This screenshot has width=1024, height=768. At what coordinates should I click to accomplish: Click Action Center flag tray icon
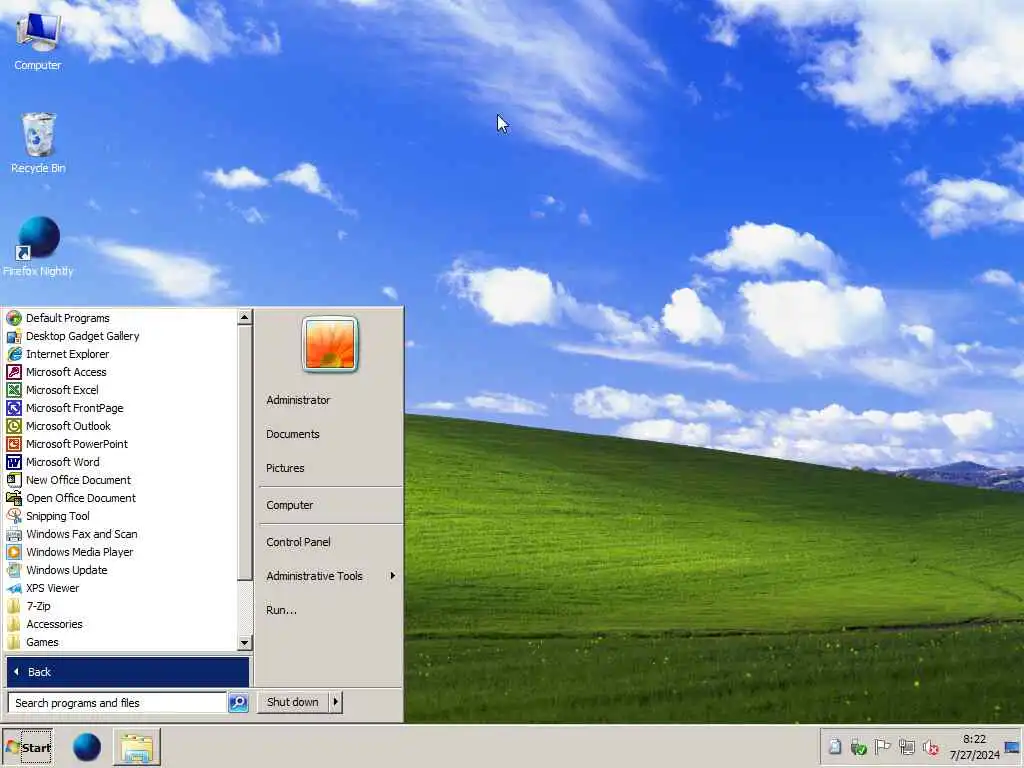(882, 747)
